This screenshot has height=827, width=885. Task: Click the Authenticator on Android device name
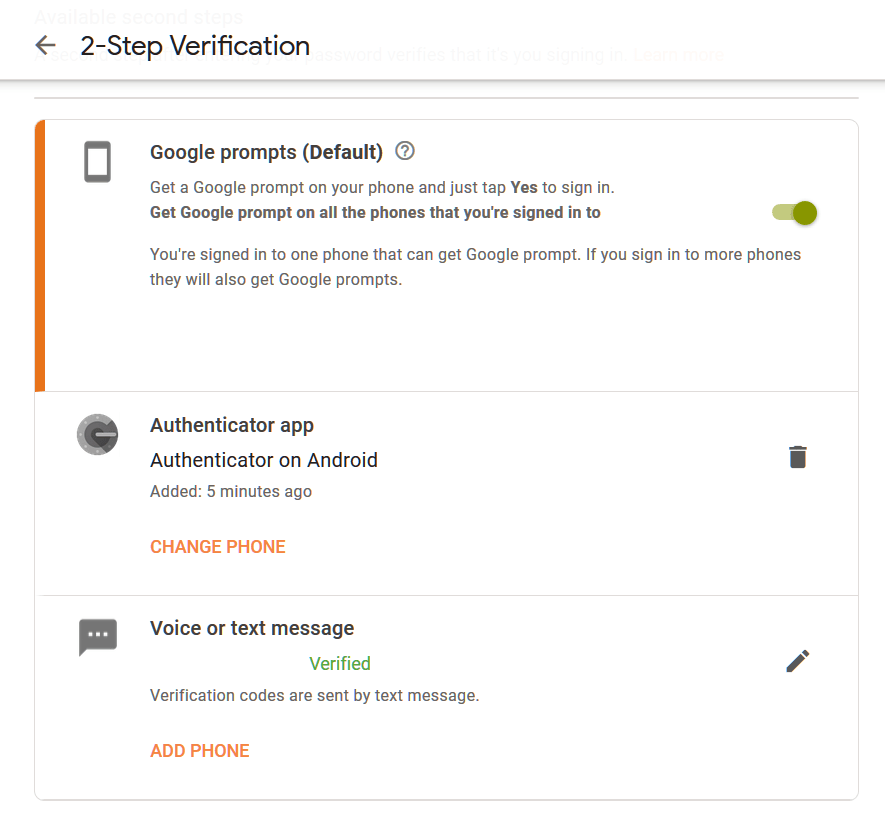[x=264, y=460]
